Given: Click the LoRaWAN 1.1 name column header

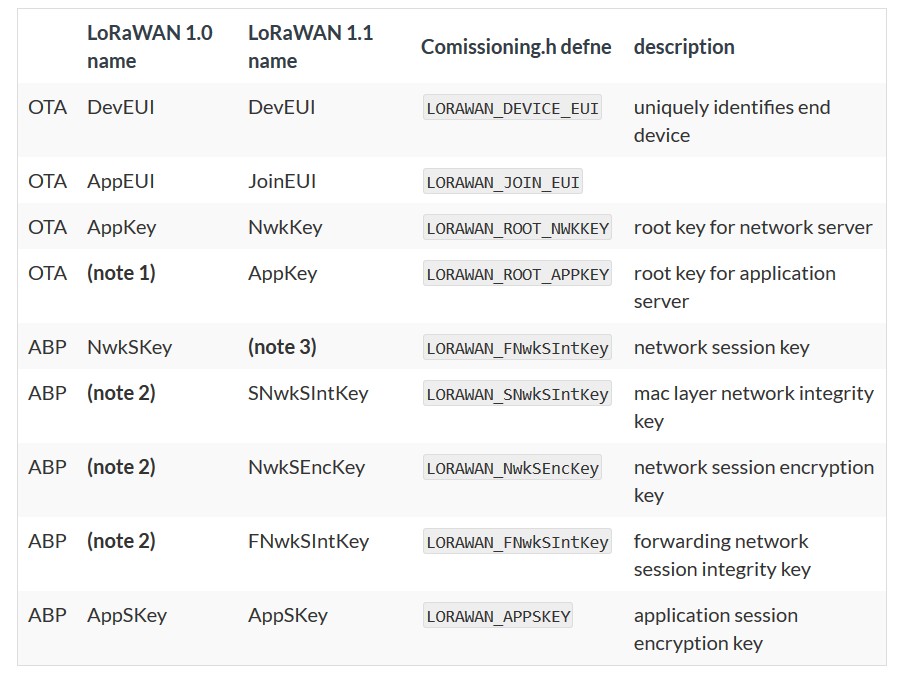Looking at the screenshot, I should (310, 47).
